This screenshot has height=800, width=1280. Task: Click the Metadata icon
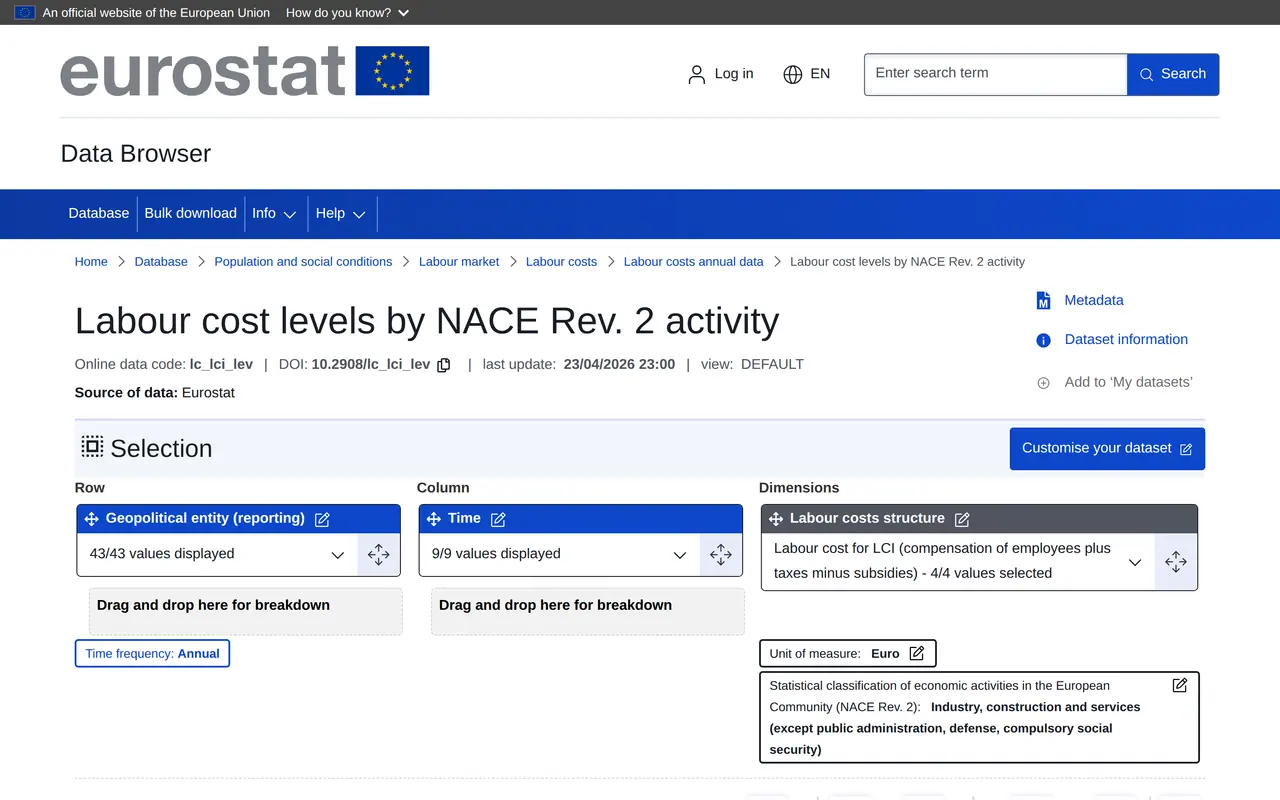pyautogui.click(x=1043, y=301)
